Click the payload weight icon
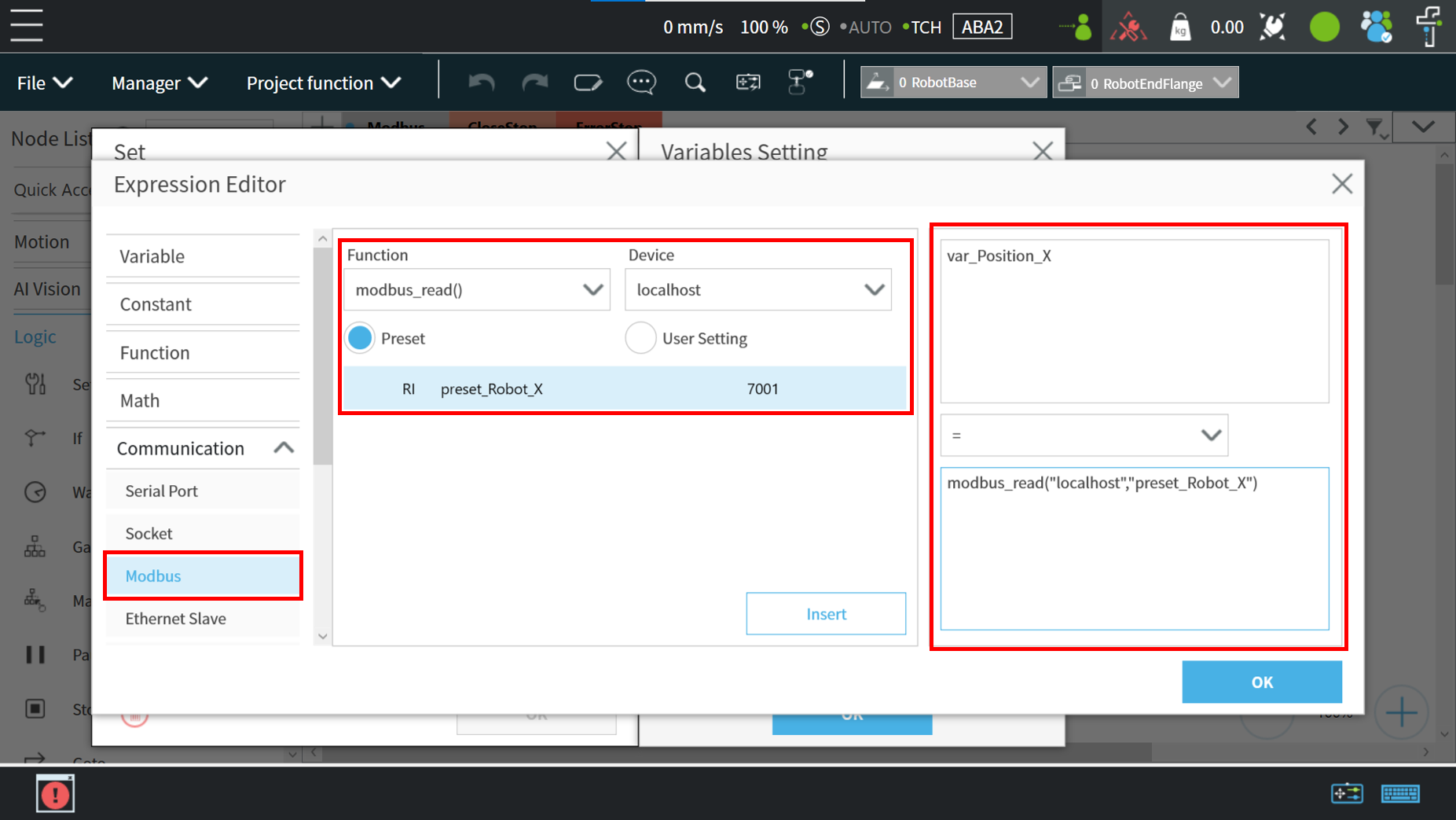This screenshot has height=820, width=1456. pyautogui.click(x=1179, y=28)
